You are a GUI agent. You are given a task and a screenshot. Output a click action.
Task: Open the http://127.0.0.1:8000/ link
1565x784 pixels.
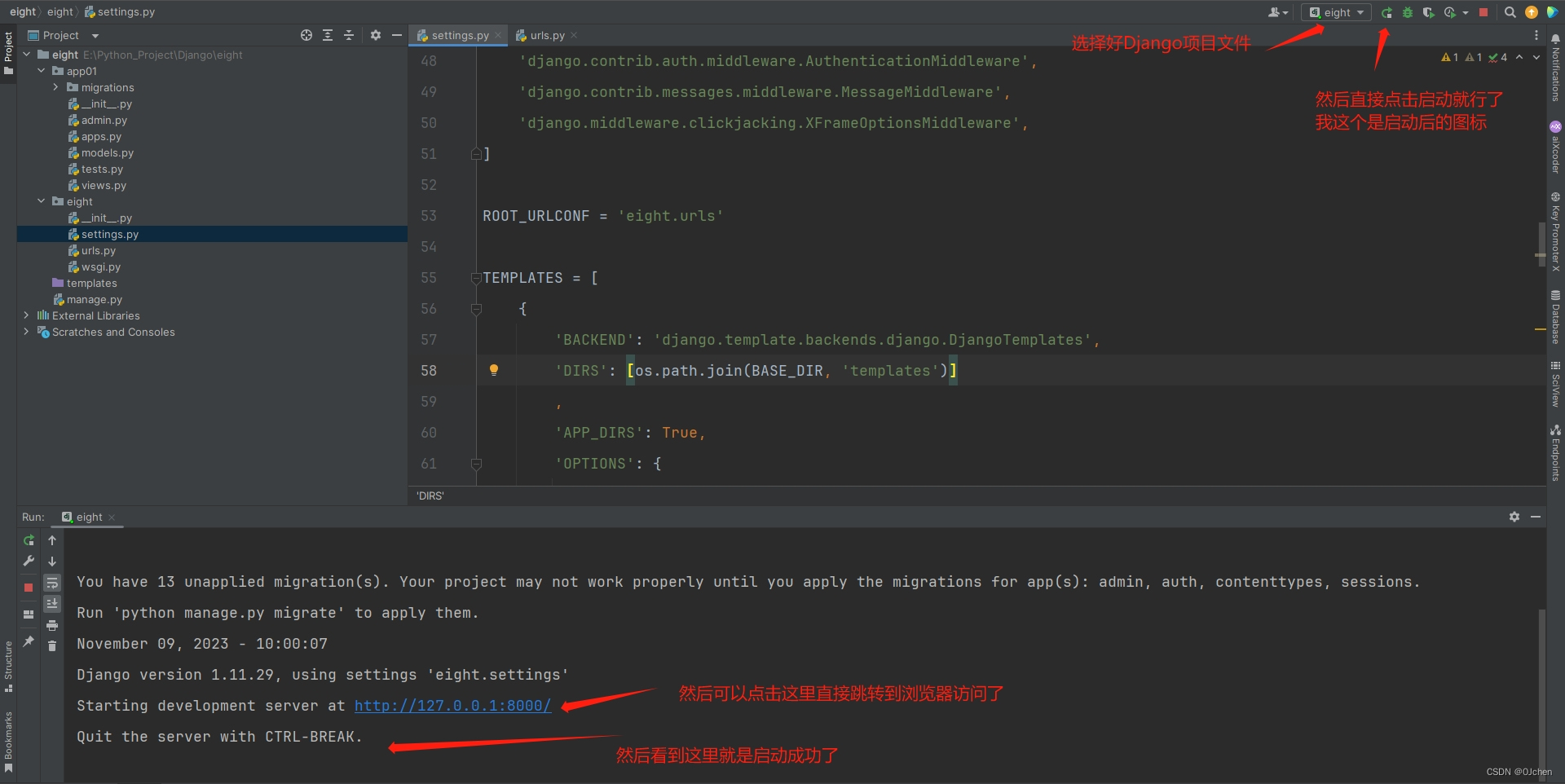pos(452,706)
